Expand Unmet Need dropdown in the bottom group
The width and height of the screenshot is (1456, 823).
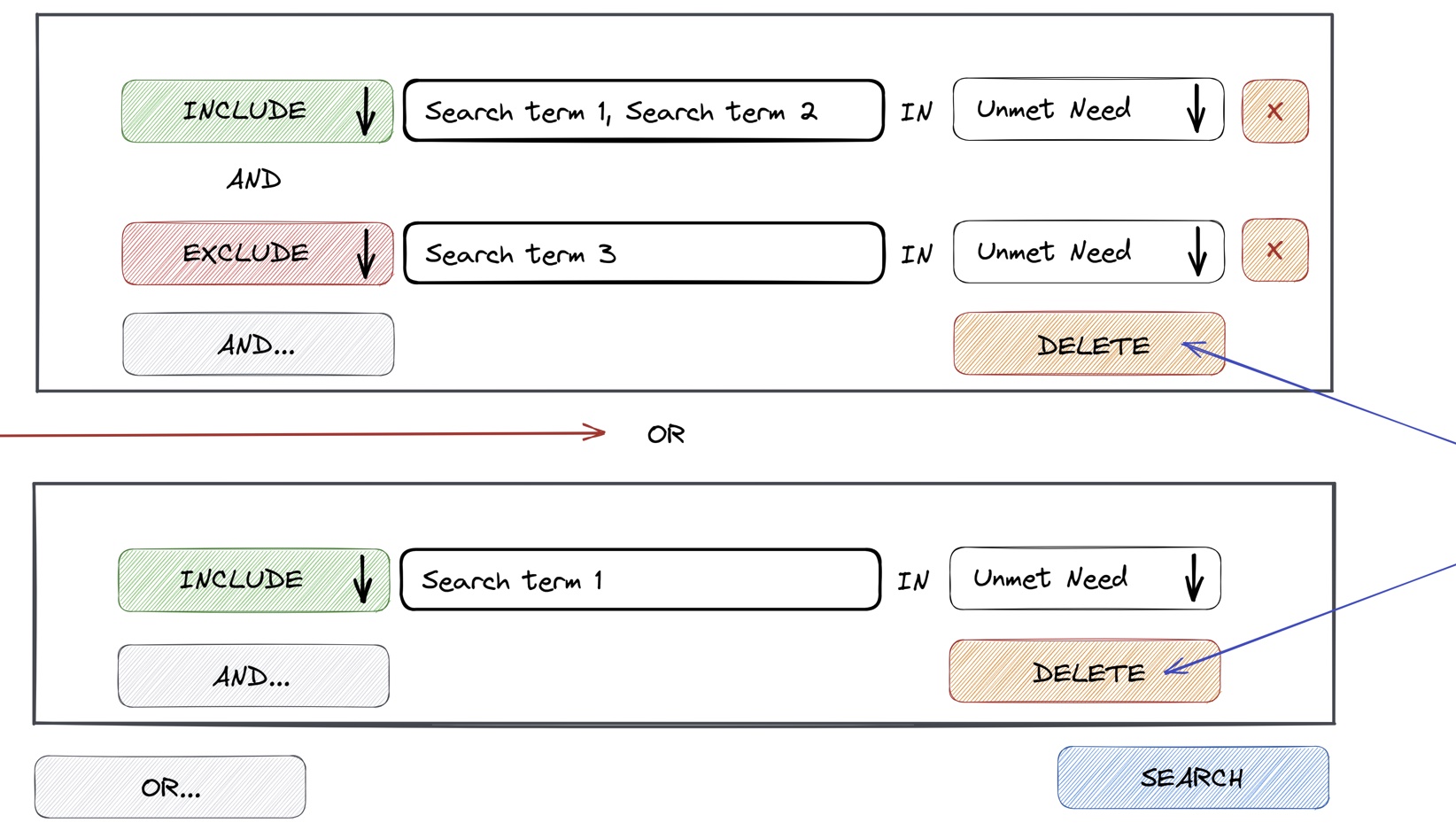coord(1084,578)
